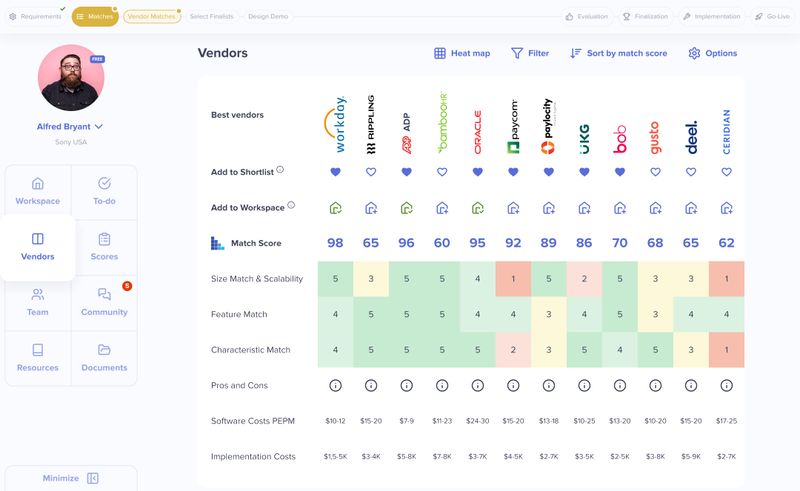Toggle shortlist heart for Workday
Viewport: 800px width, 491px height.
pos(335,172)
